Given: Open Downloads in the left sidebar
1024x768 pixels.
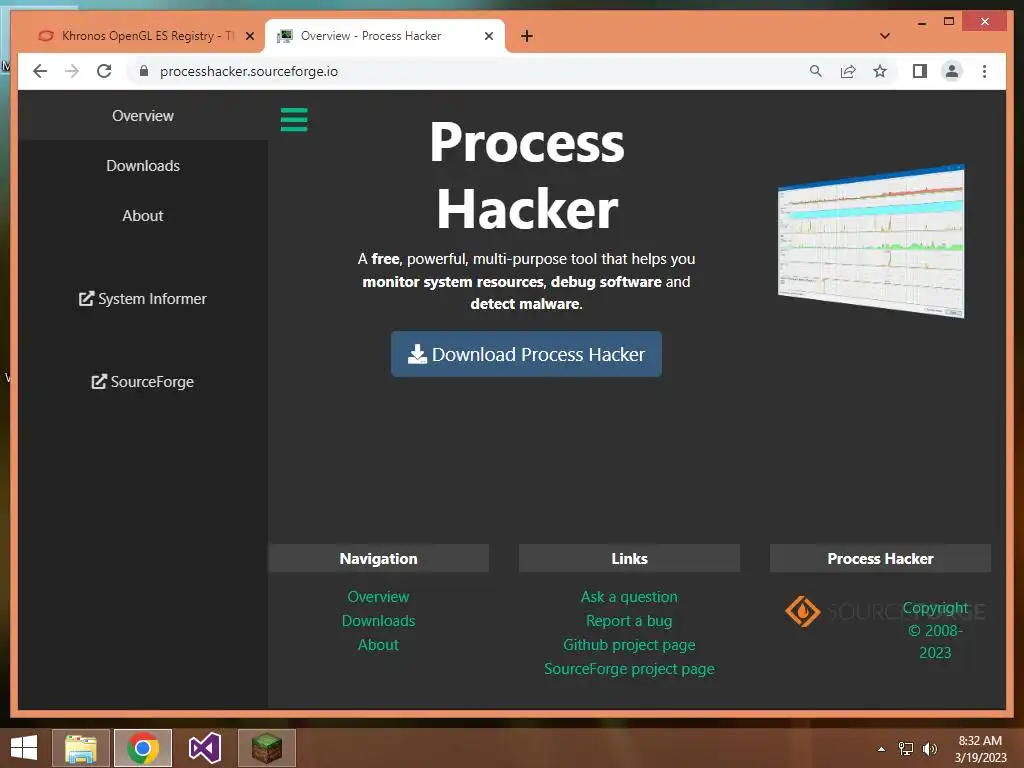Looking at the screenshot, I should click(x=143, y=166).
